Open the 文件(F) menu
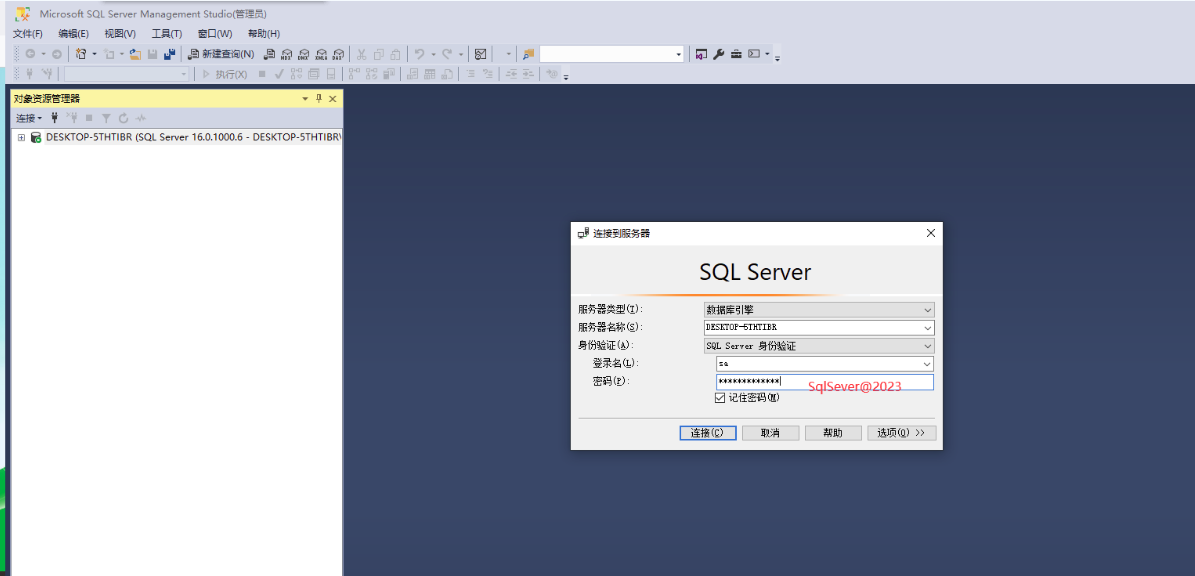The width and height of the screenshot is (1195, 576). [28, 34]
